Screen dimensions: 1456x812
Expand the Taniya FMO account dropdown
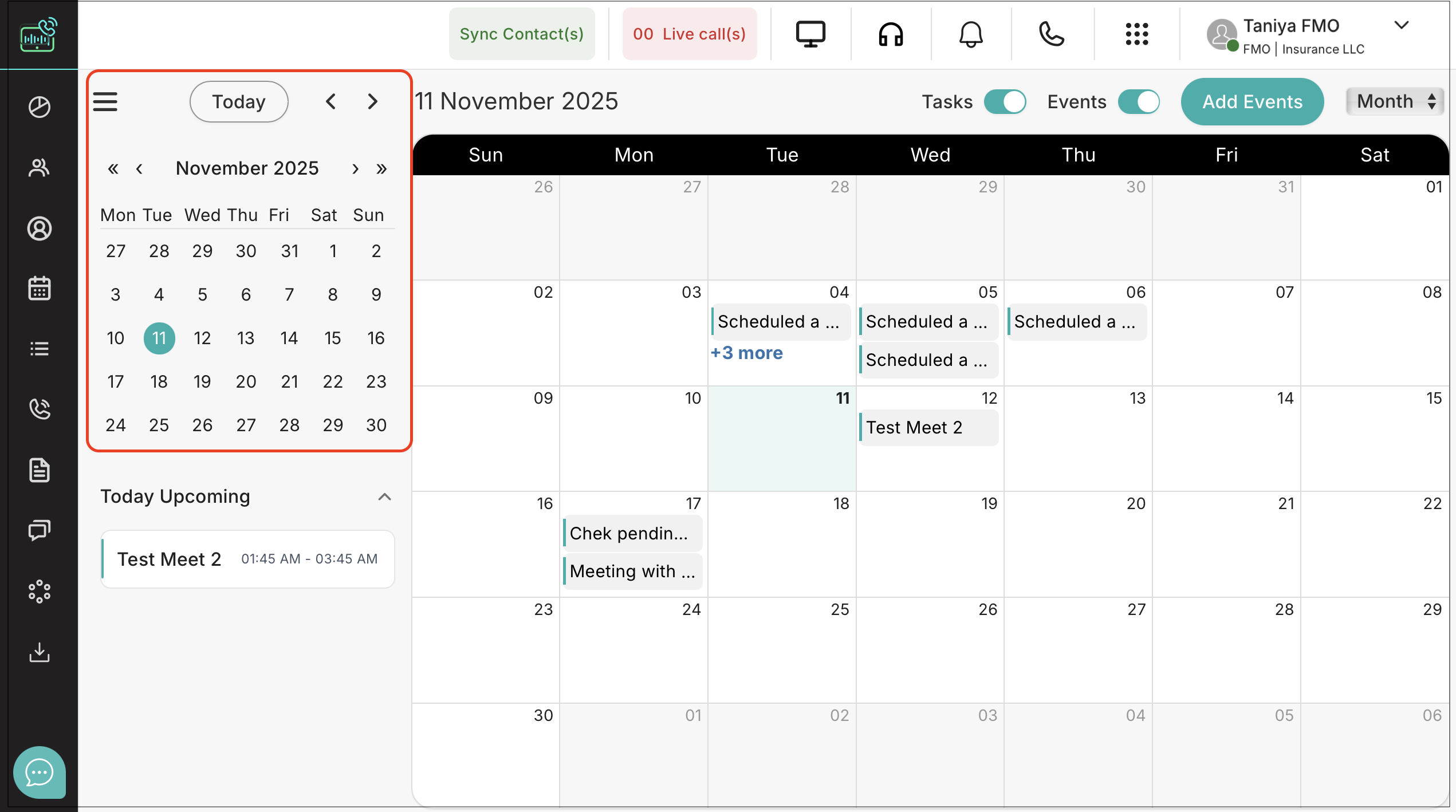[x=1400, y=25]
